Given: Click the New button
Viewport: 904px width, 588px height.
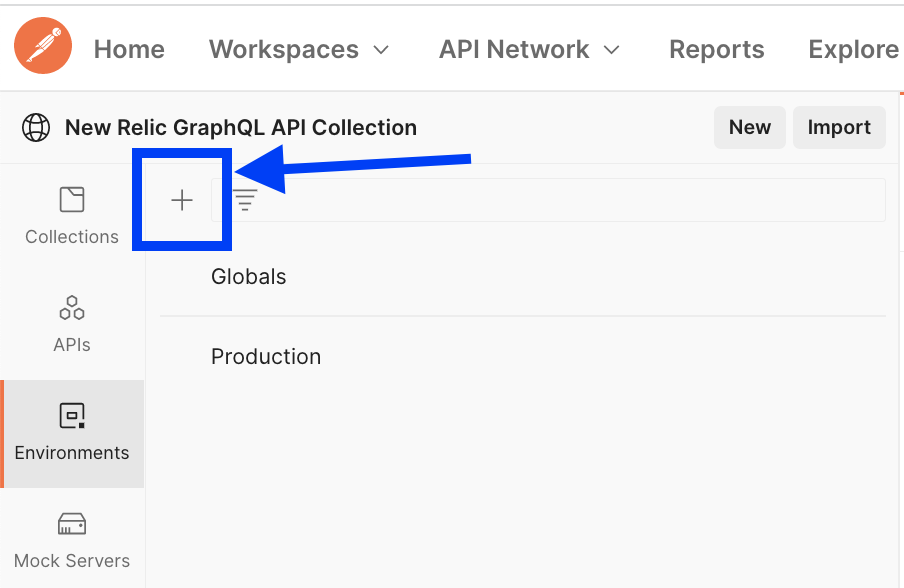Looking at the screenshot, I should 749,127.
